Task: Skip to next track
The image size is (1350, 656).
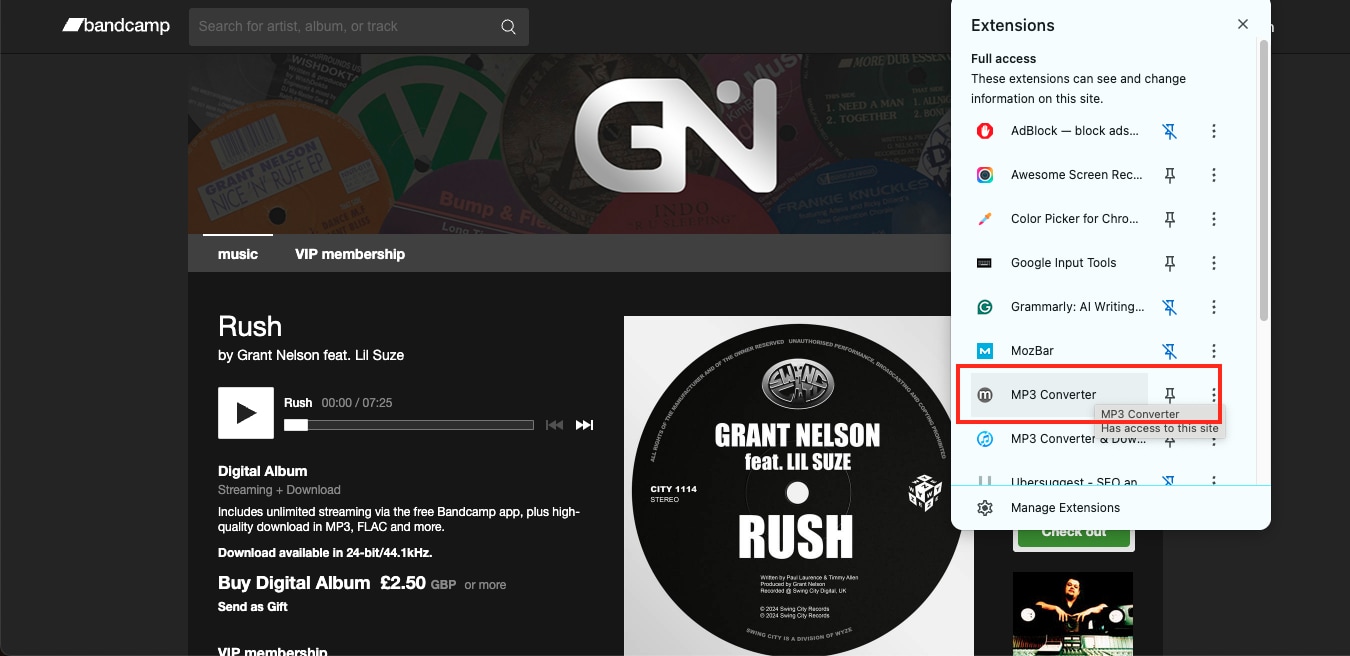Action: pos(585,425)
